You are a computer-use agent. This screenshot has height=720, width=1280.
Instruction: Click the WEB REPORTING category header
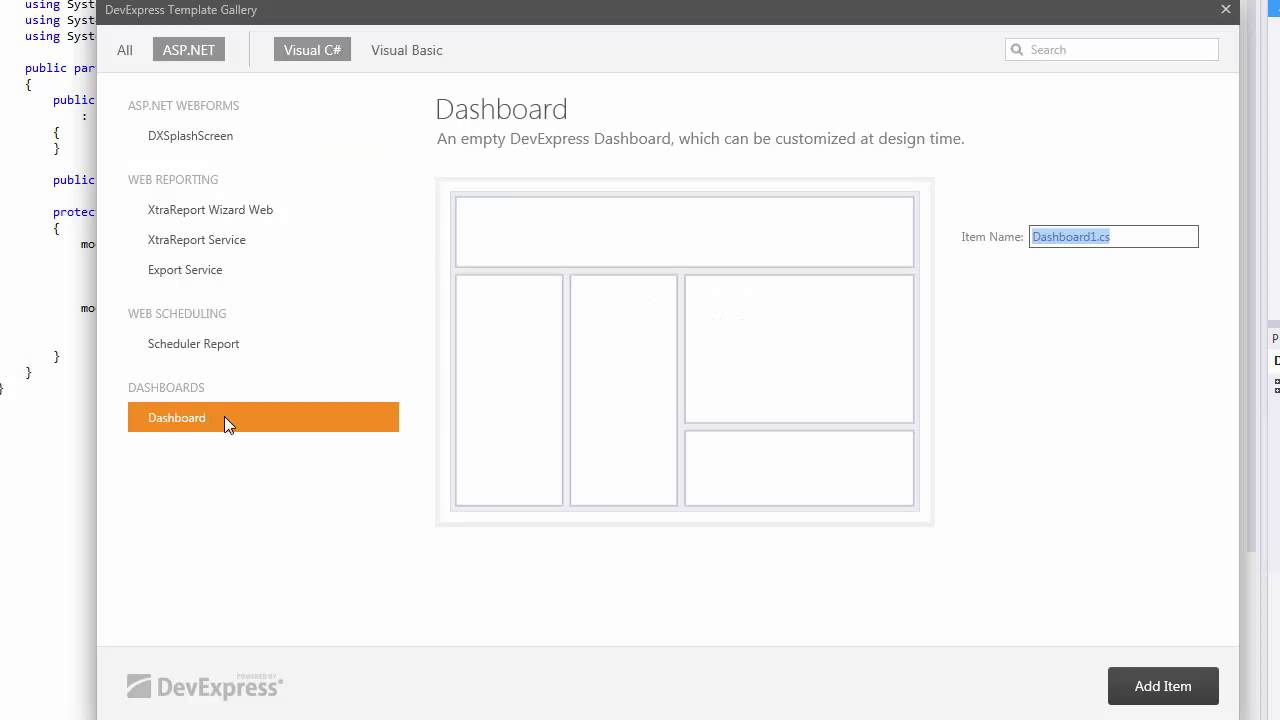(173, 180)
